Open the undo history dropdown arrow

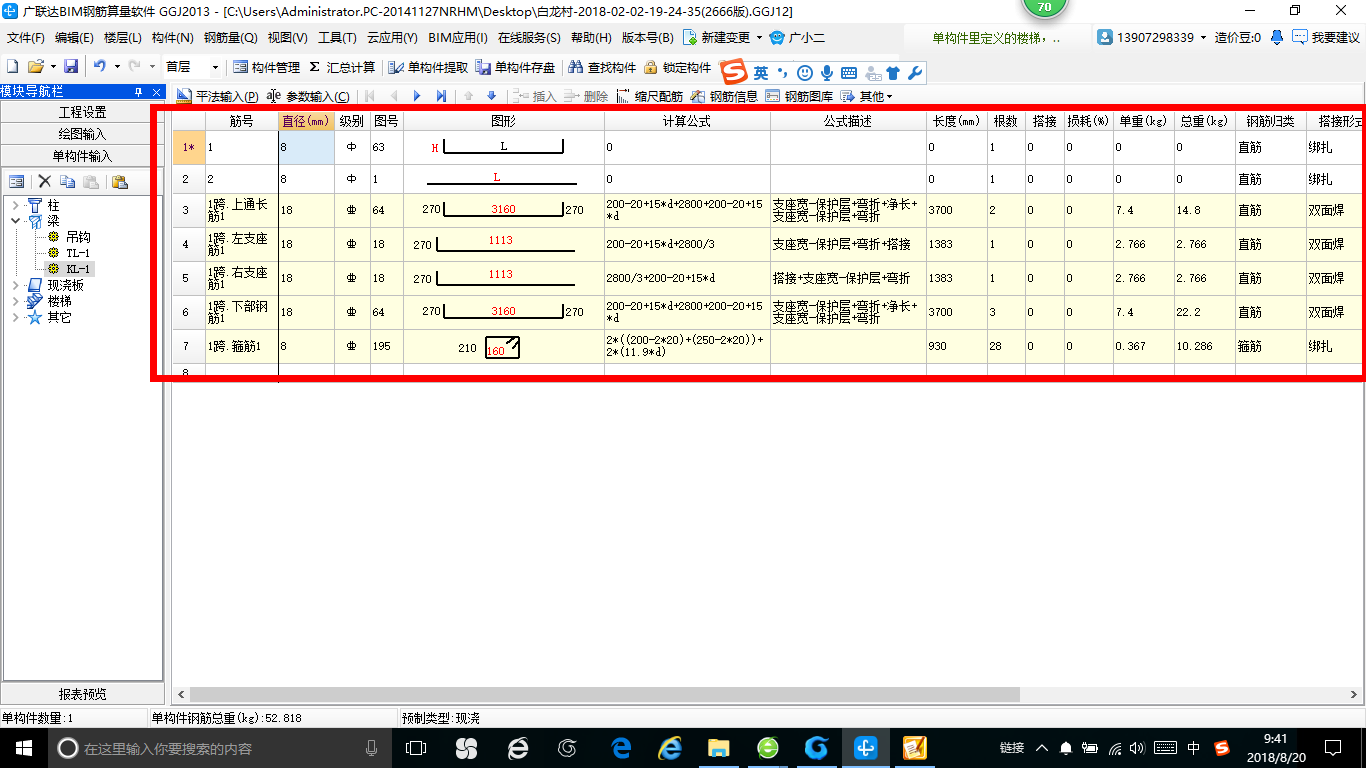point(117,67)
